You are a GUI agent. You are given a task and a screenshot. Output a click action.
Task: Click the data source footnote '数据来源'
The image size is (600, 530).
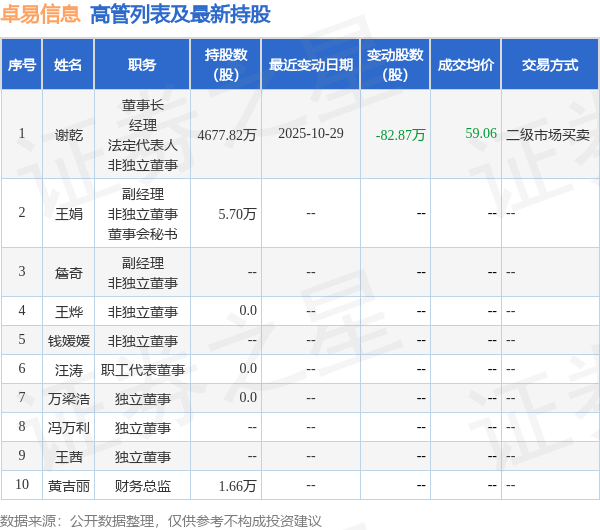[x=28, y=521]
